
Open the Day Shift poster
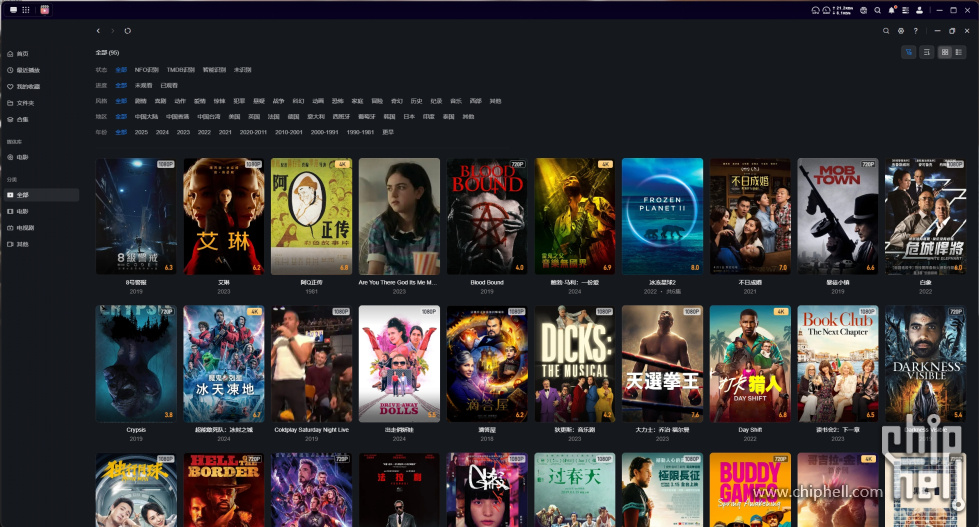(x=750, y=363)
